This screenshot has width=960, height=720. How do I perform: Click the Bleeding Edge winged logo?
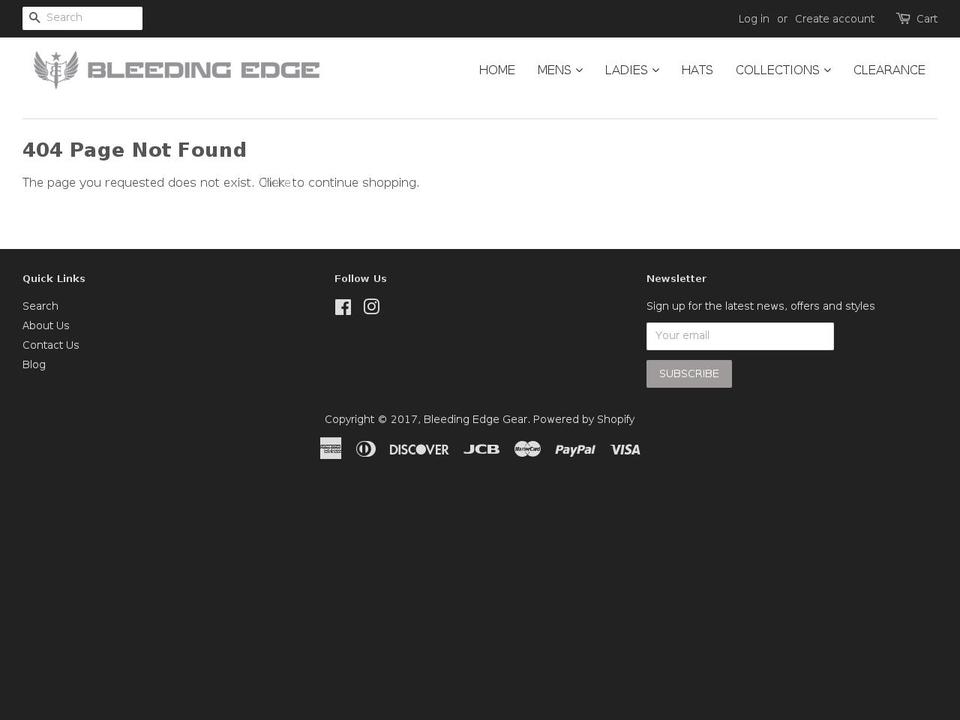tap(176, 70)
